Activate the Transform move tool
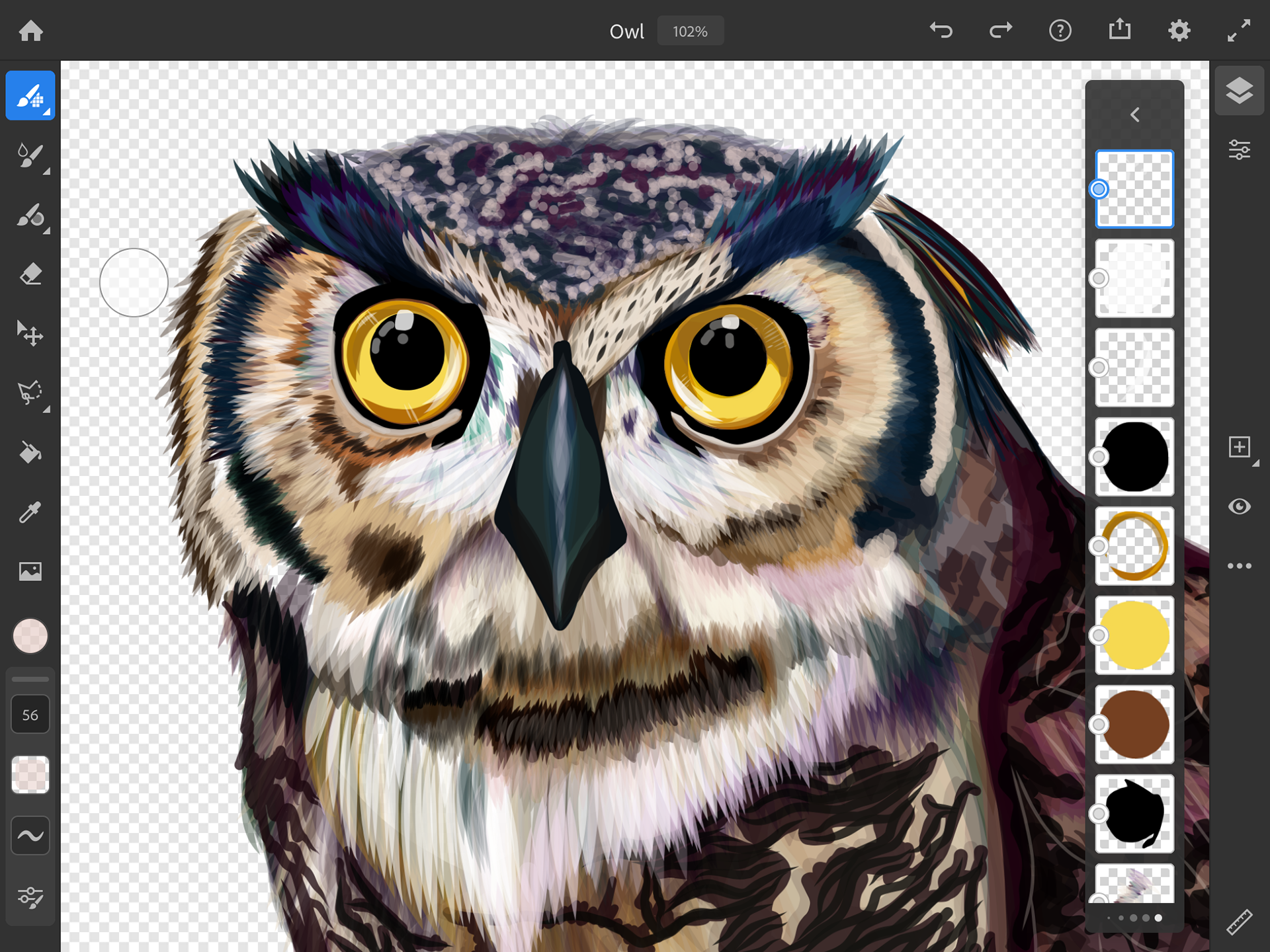This screenshot has width=1270, height=952. (30, 334)
